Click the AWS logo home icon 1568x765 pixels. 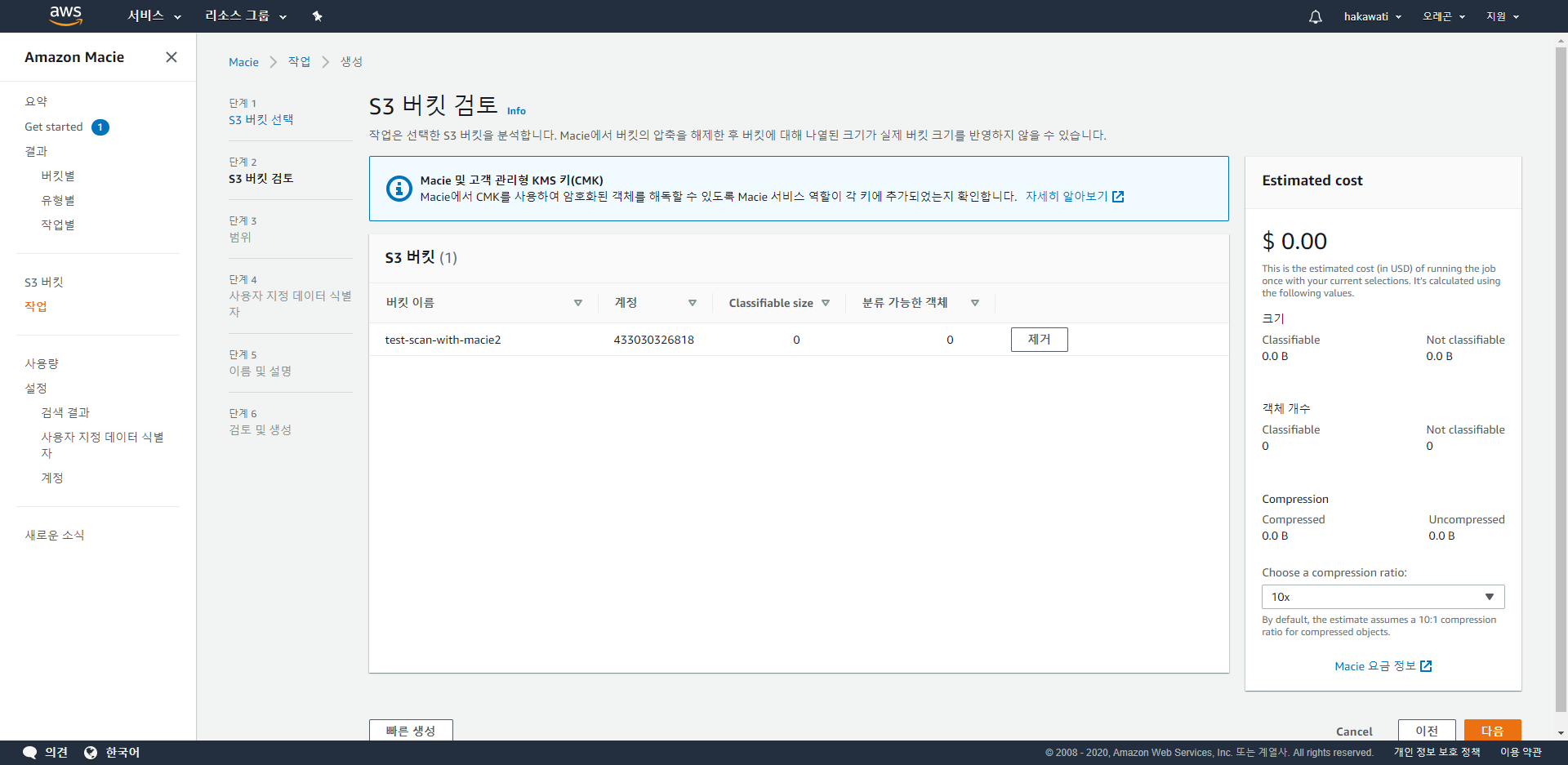(66, 16)
